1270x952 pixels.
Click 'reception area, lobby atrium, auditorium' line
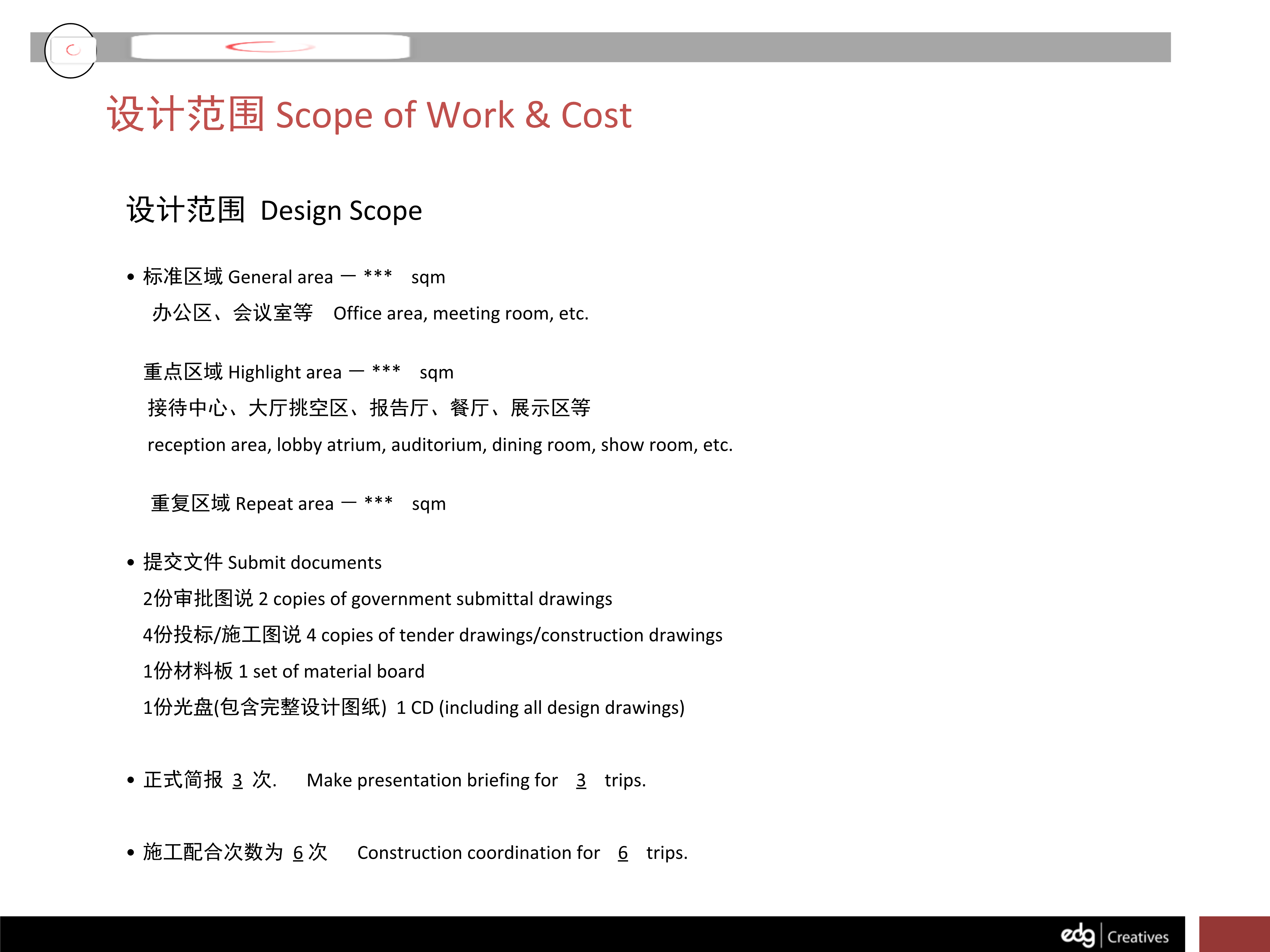click(x=440, y=445)
